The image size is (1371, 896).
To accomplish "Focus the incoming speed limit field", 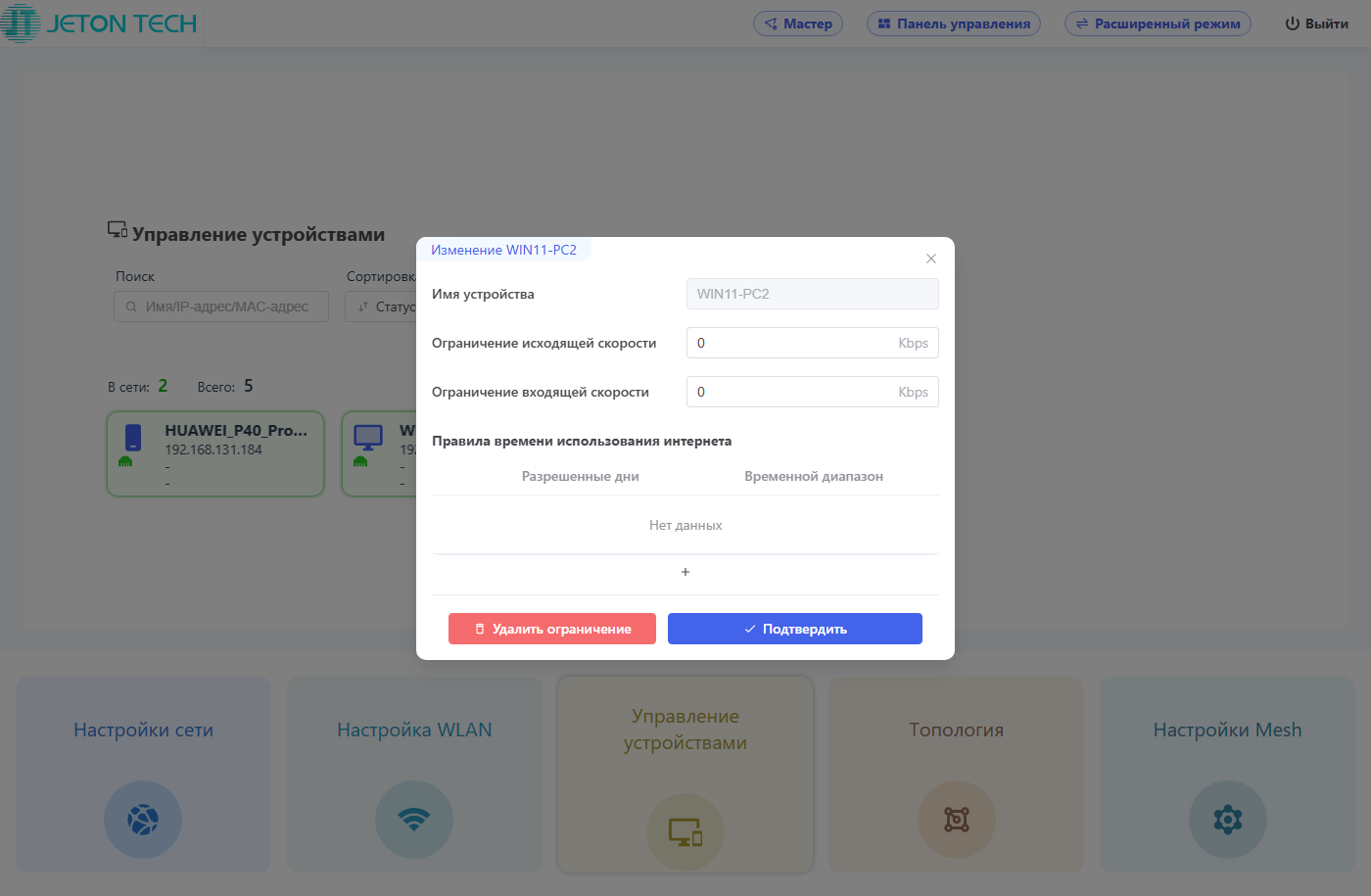I will 813,392.
